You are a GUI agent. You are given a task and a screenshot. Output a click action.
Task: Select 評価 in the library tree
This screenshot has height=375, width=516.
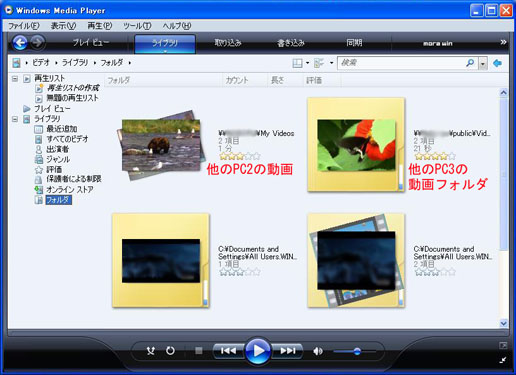click(x=54, y=169)
